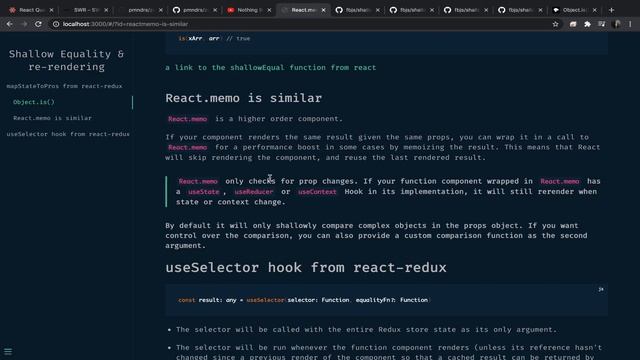The height and width of the screenshot is (360, 640).
Task: Close the active React.memo tab
Action: 323,10
